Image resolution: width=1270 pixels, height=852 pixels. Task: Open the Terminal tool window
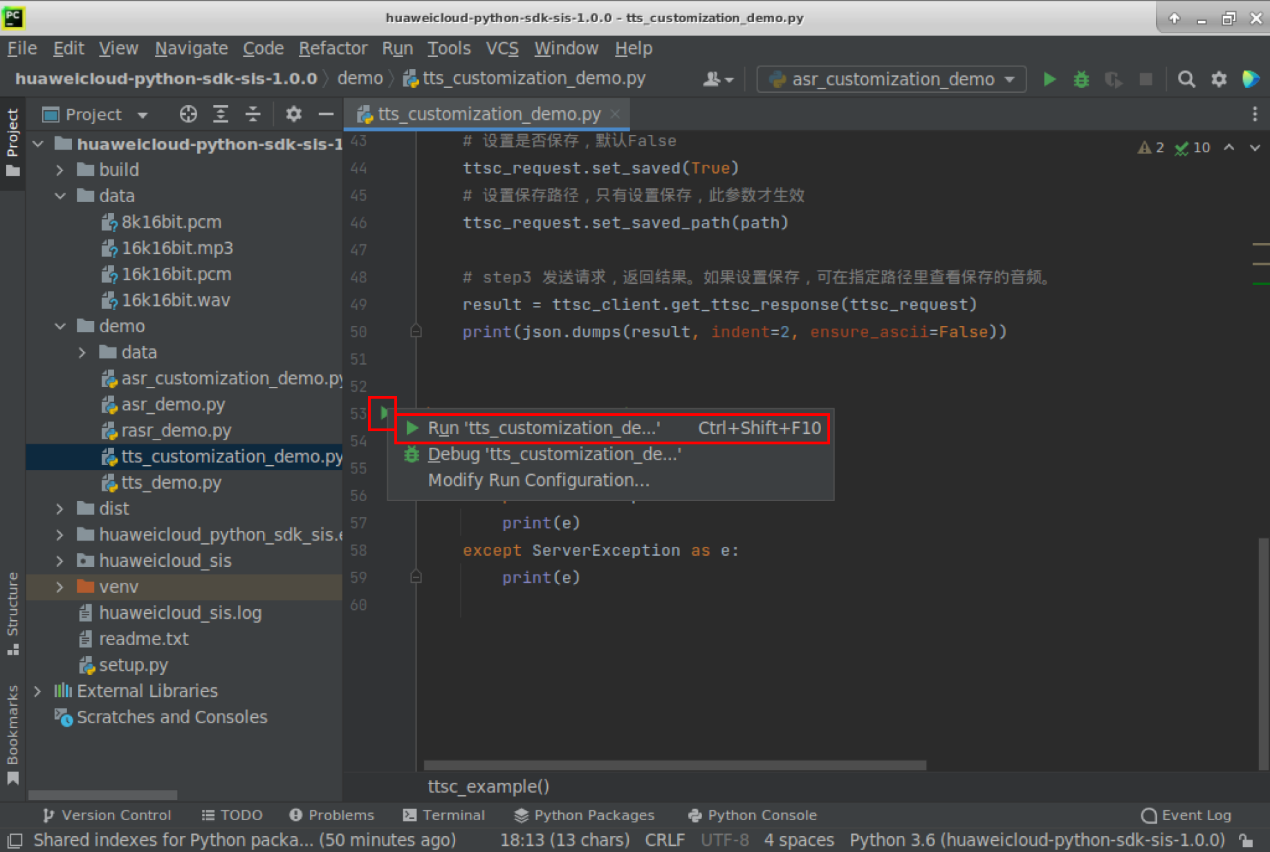[x=443, y=815]
